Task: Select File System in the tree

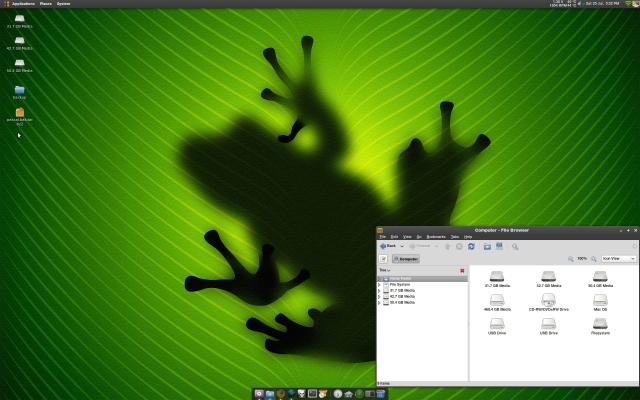Action: (x=399, y=284)
